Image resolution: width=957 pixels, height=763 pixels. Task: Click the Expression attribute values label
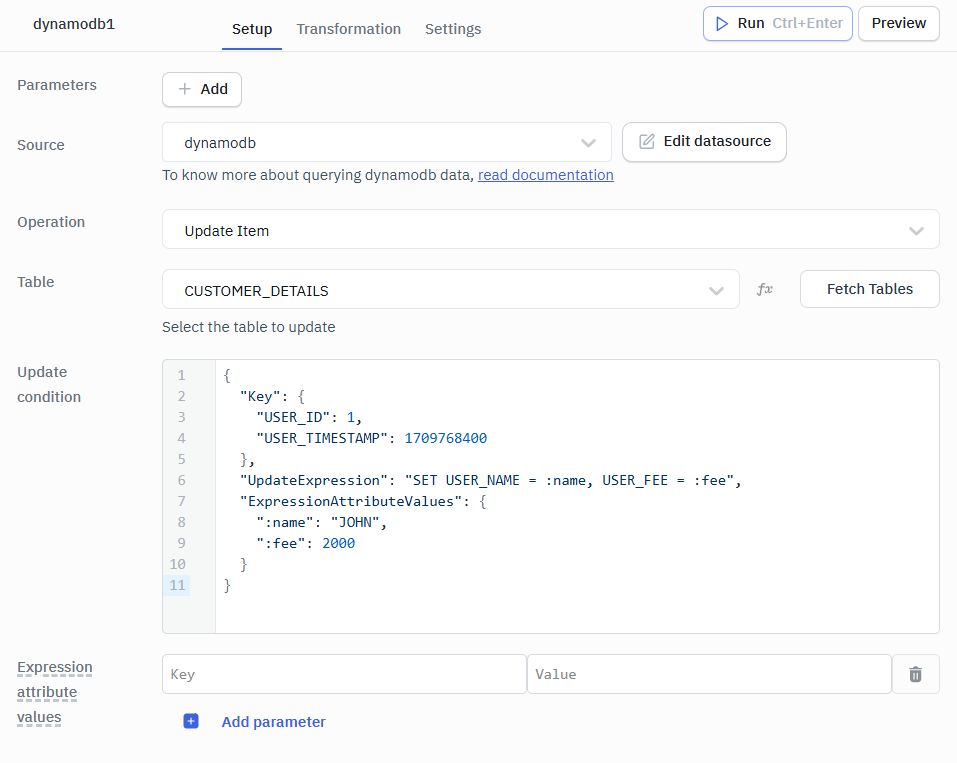[x=54, y=692]
